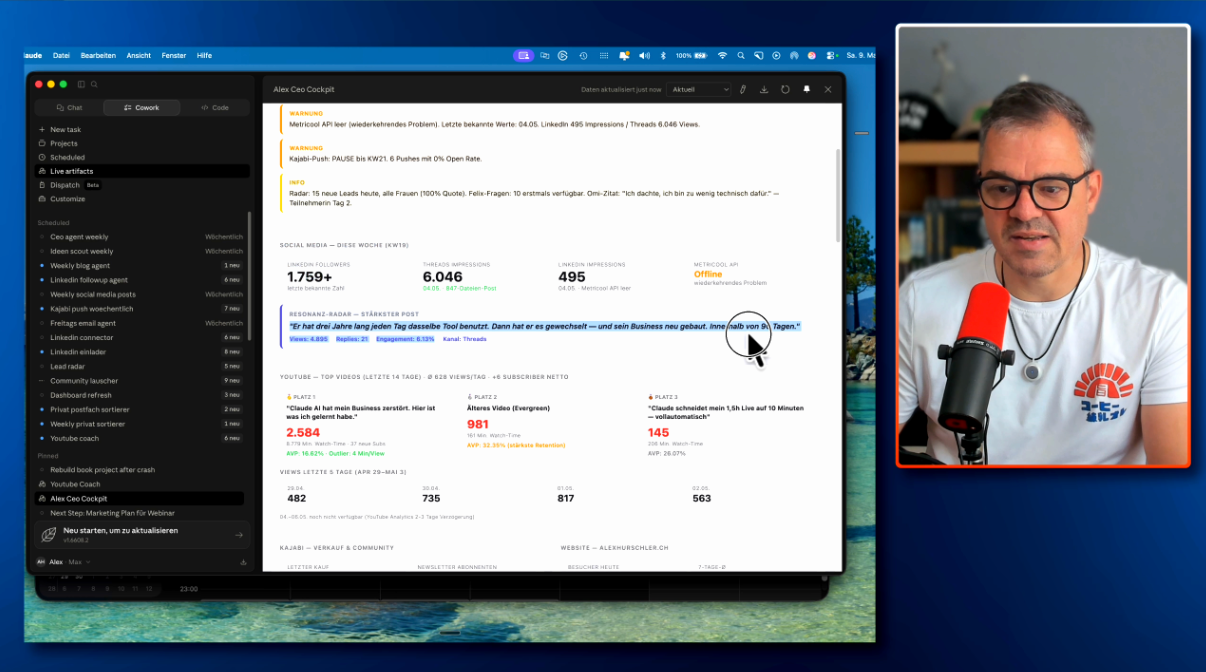The height and width of the screenshot is (672, 1206).
Task: Switch to the Cowork tab
Action: click(x=142, y=107)
